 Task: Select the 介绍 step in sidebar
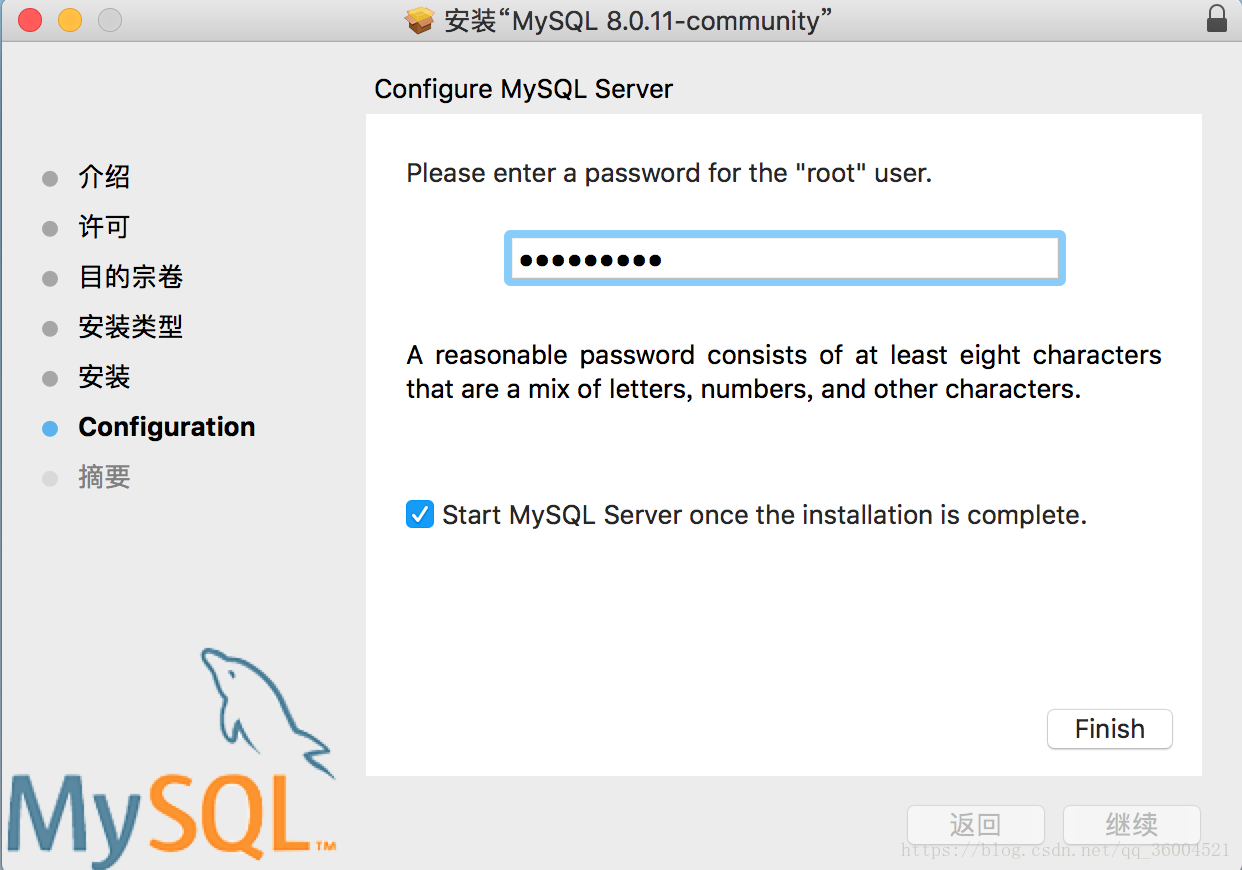104,178
